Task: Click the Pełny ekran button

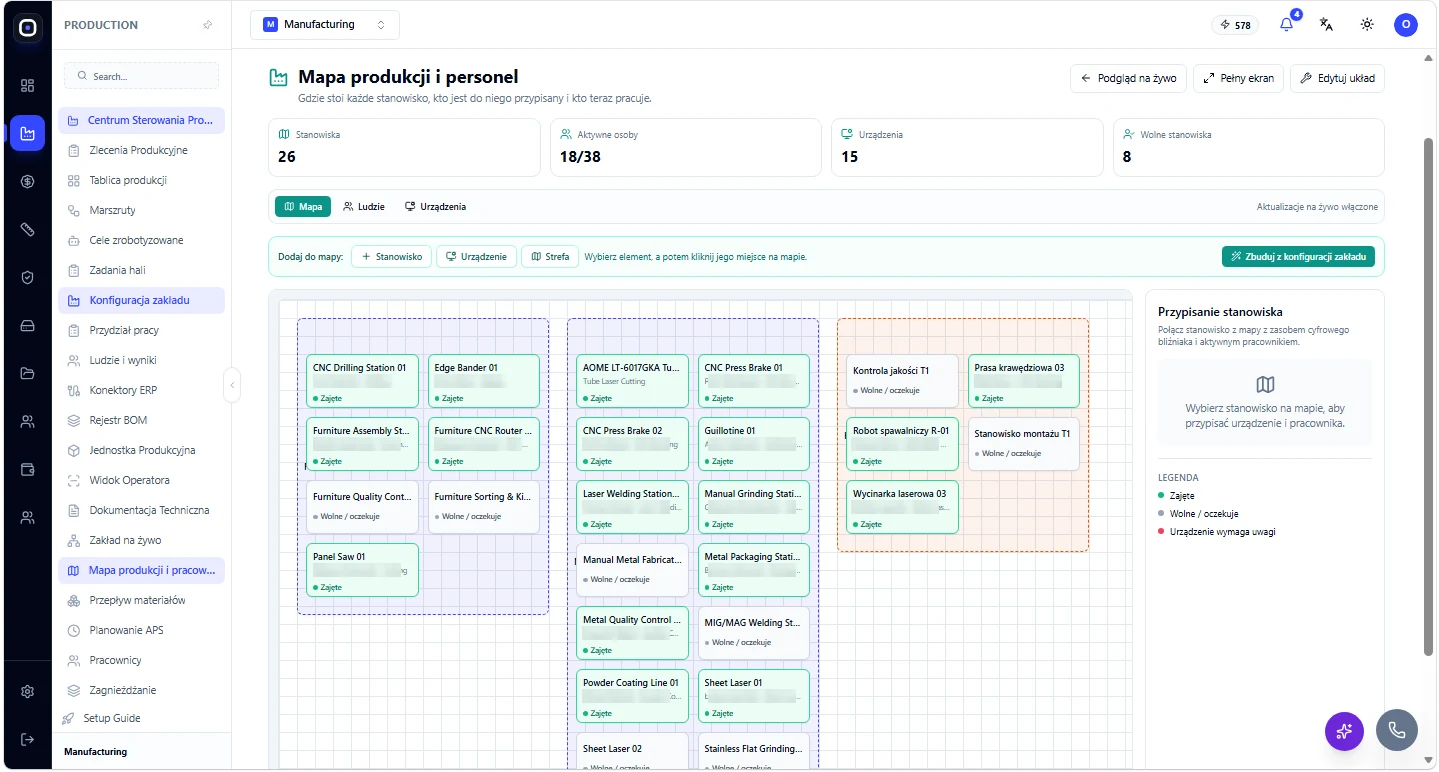Action: point(1238,78)
